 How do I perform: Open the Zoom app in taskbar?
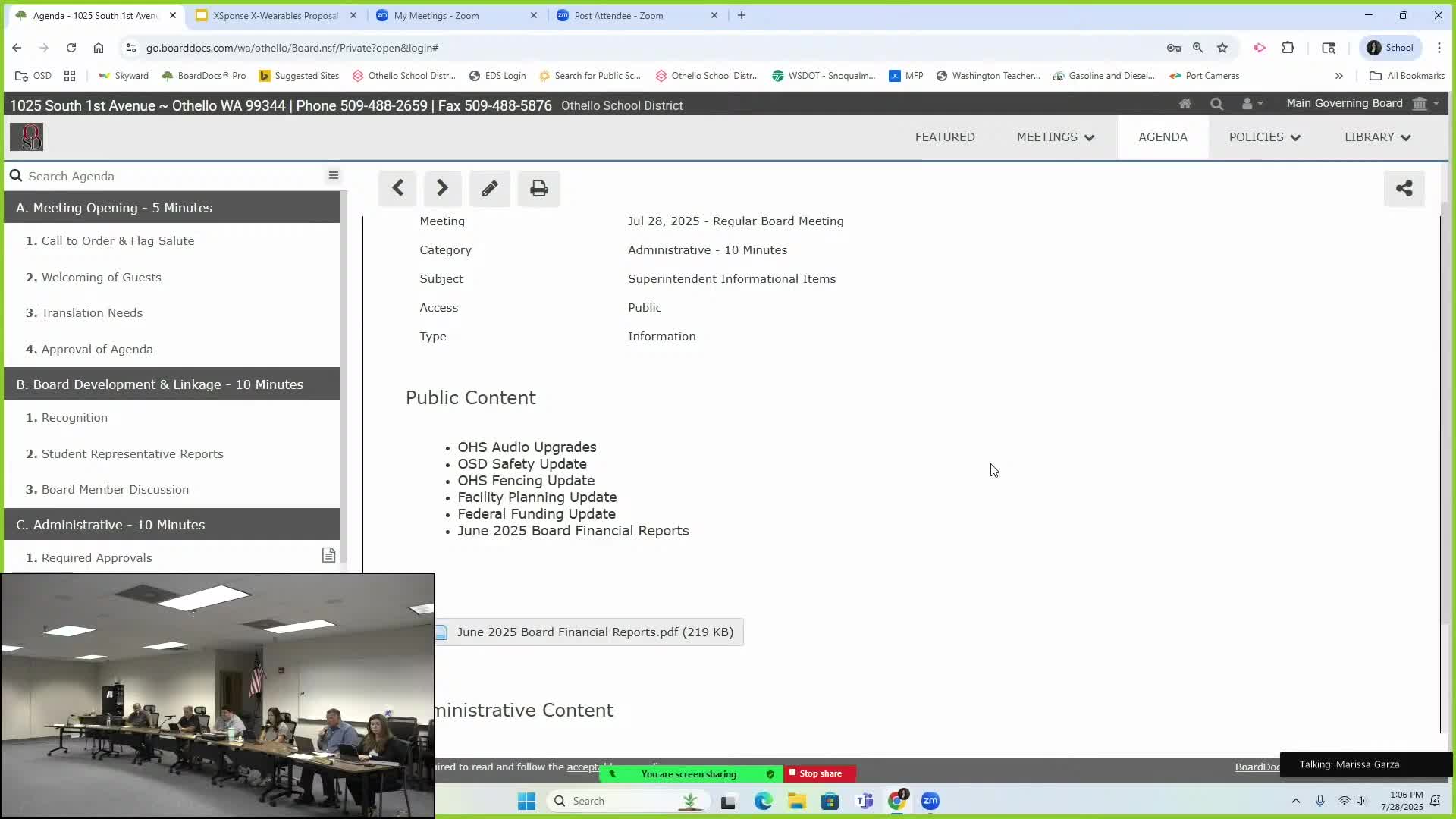pos(930,801)
